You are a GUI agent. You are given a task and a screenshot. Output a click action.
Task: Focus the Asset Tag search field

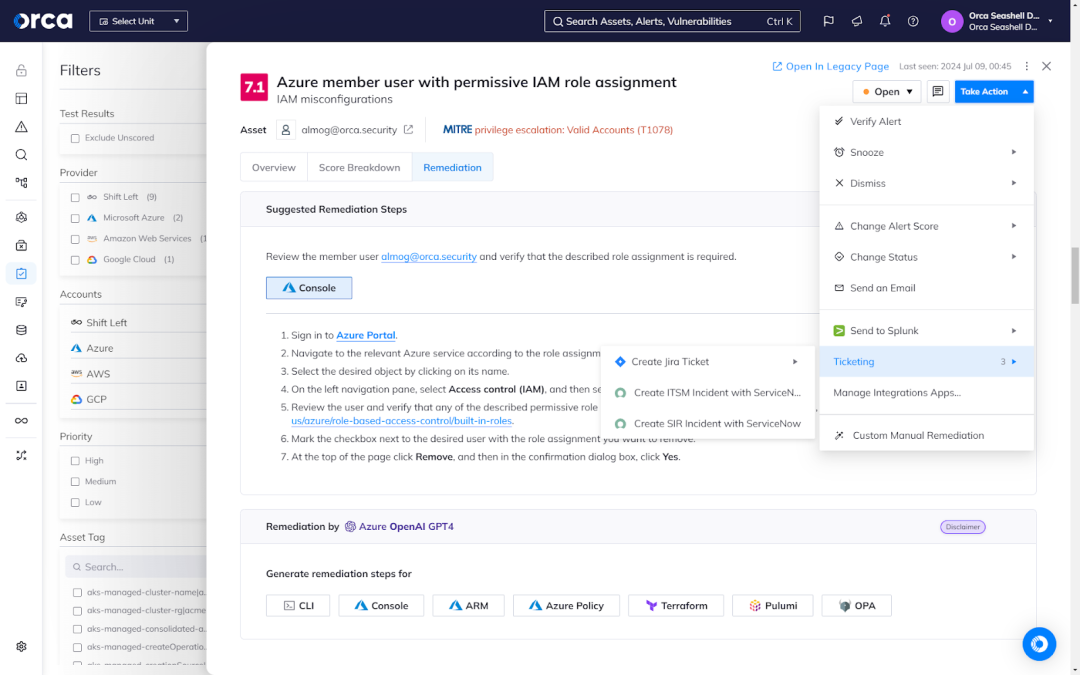pos(138,567)
